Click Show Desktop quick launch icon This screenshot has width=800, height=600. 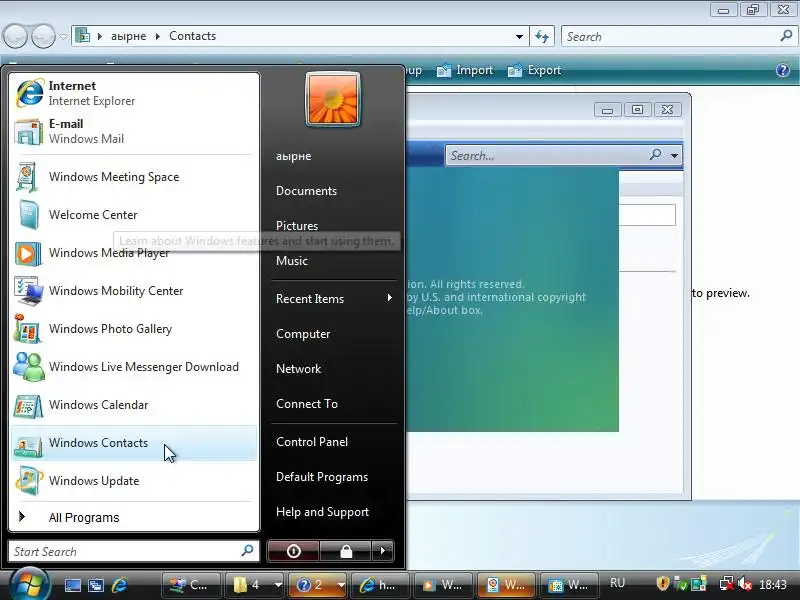pyautogui.click(x=72, y=585)
